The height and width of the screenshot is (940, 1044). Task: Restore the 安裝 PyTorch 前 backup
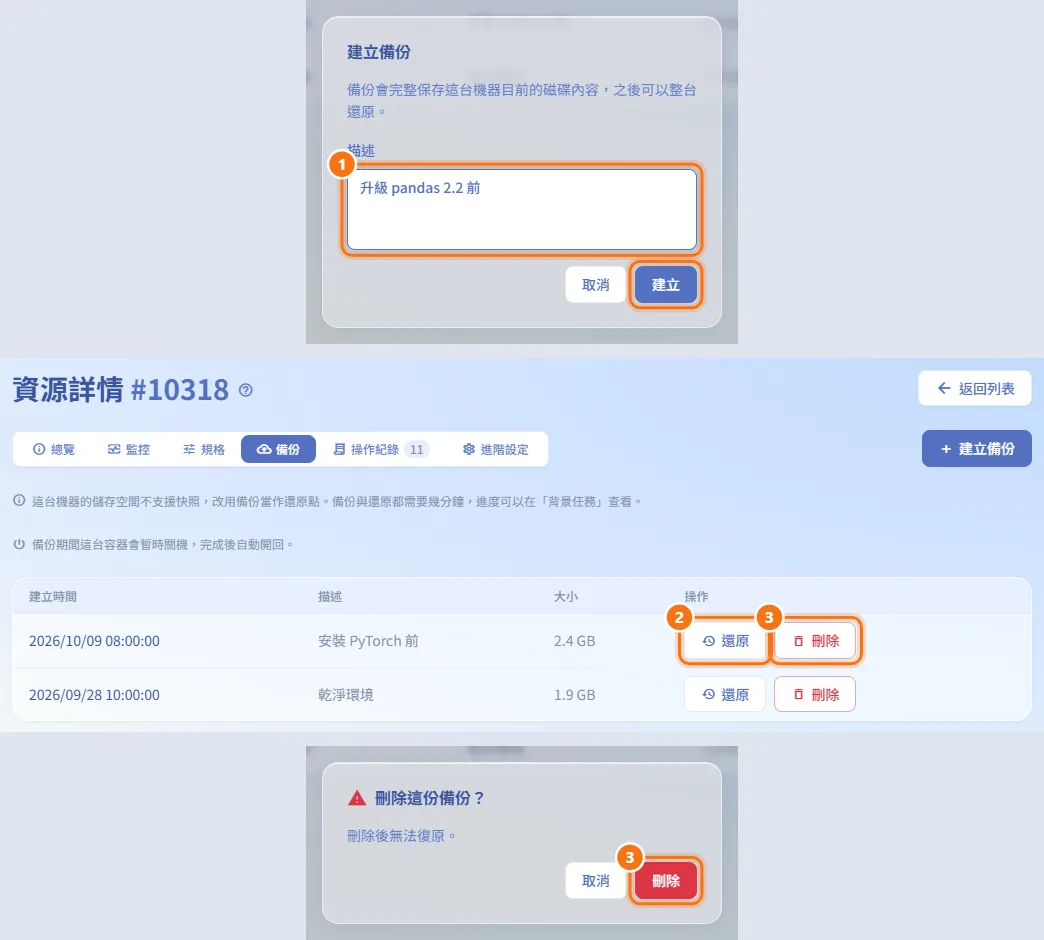coord(724,640)
